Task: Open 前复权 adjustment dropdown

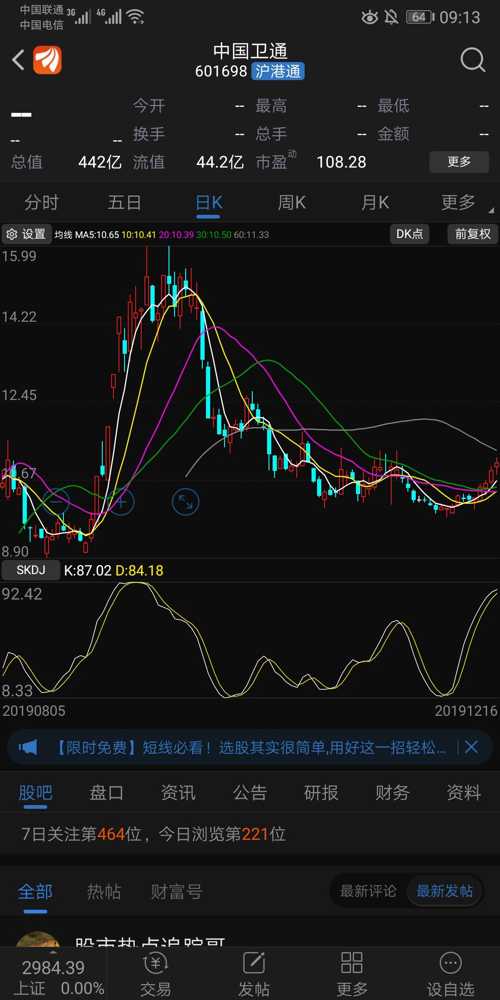Action: click(473, 234)
